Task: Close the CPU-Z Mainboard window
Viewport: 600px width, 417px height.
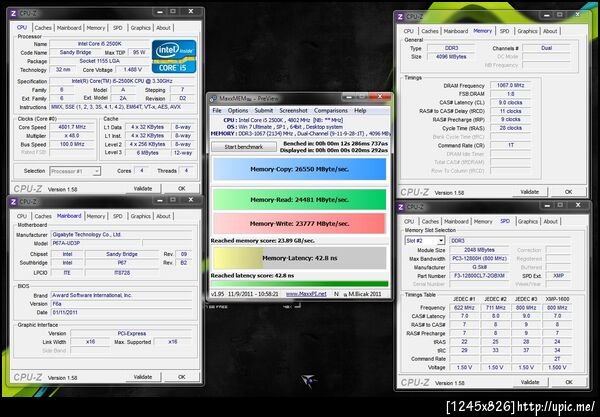Action: tap(191, 200)
